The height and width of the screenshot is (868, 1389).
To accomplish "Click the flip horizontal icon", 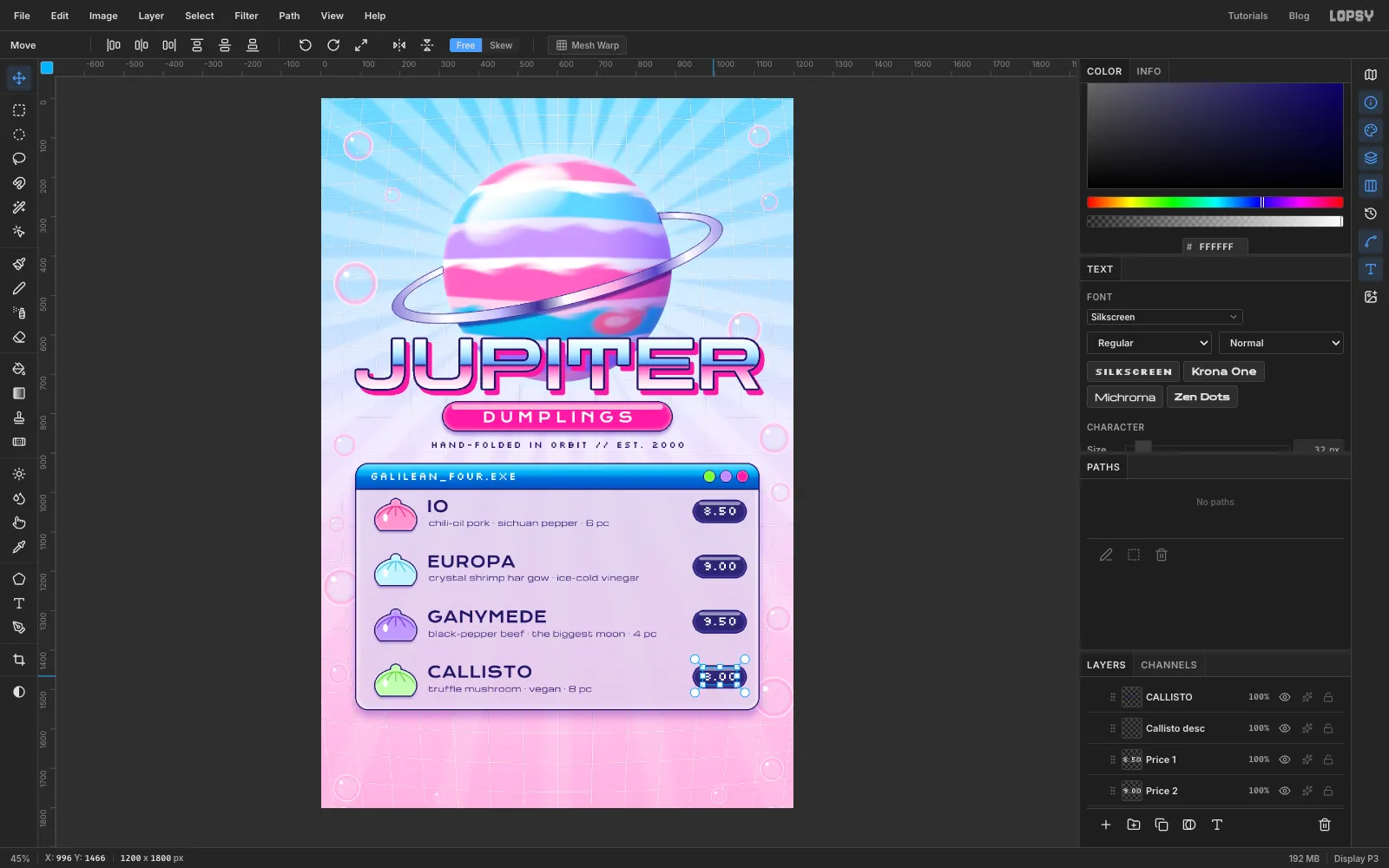I will point(399,45).
